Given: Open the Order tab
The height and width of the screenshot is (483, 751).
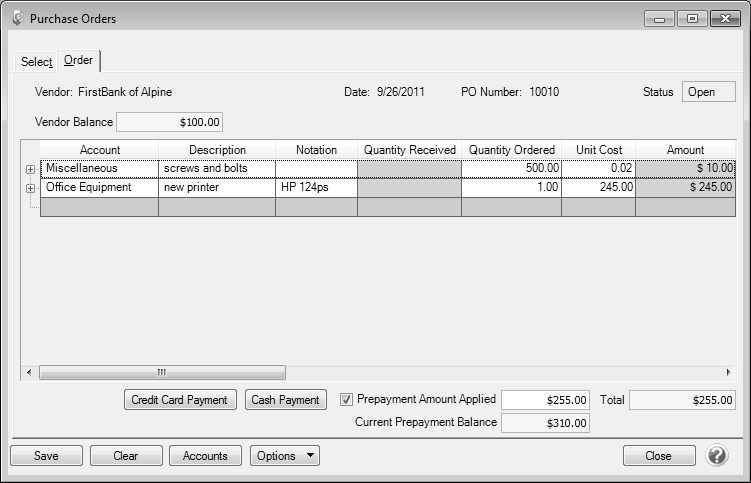Looking at the screenshot, I should (x=78, y=61).
